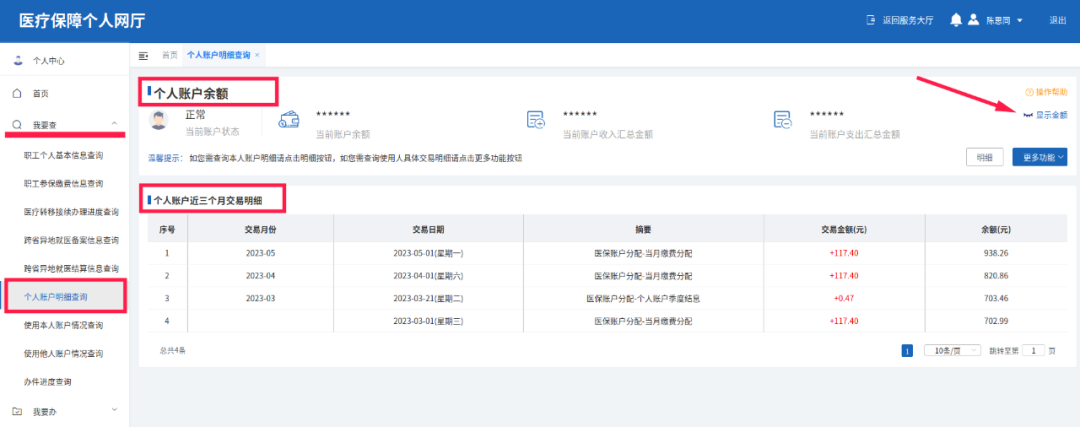Click the wallet icon for current balance
Viewport: 1080px width, 427px height.
tap(289, 120)
